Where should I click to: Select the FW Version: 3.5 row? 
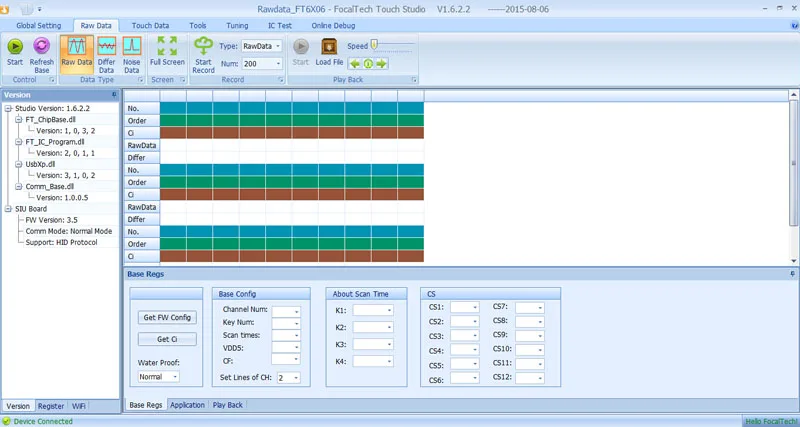click(x=52, y=220)
